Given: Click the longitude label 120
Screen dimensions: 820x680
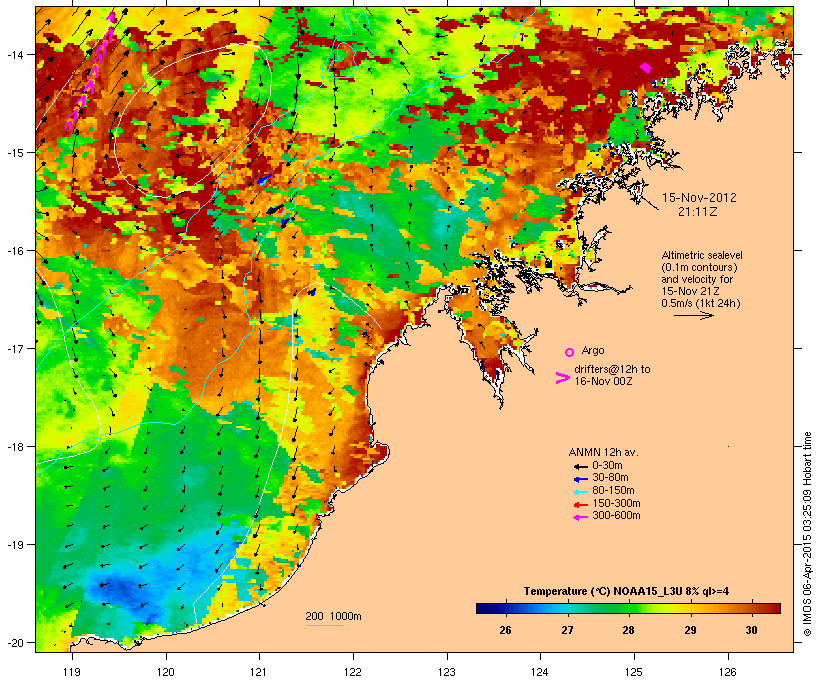Looking at the screenshot, I should [166, 672].
